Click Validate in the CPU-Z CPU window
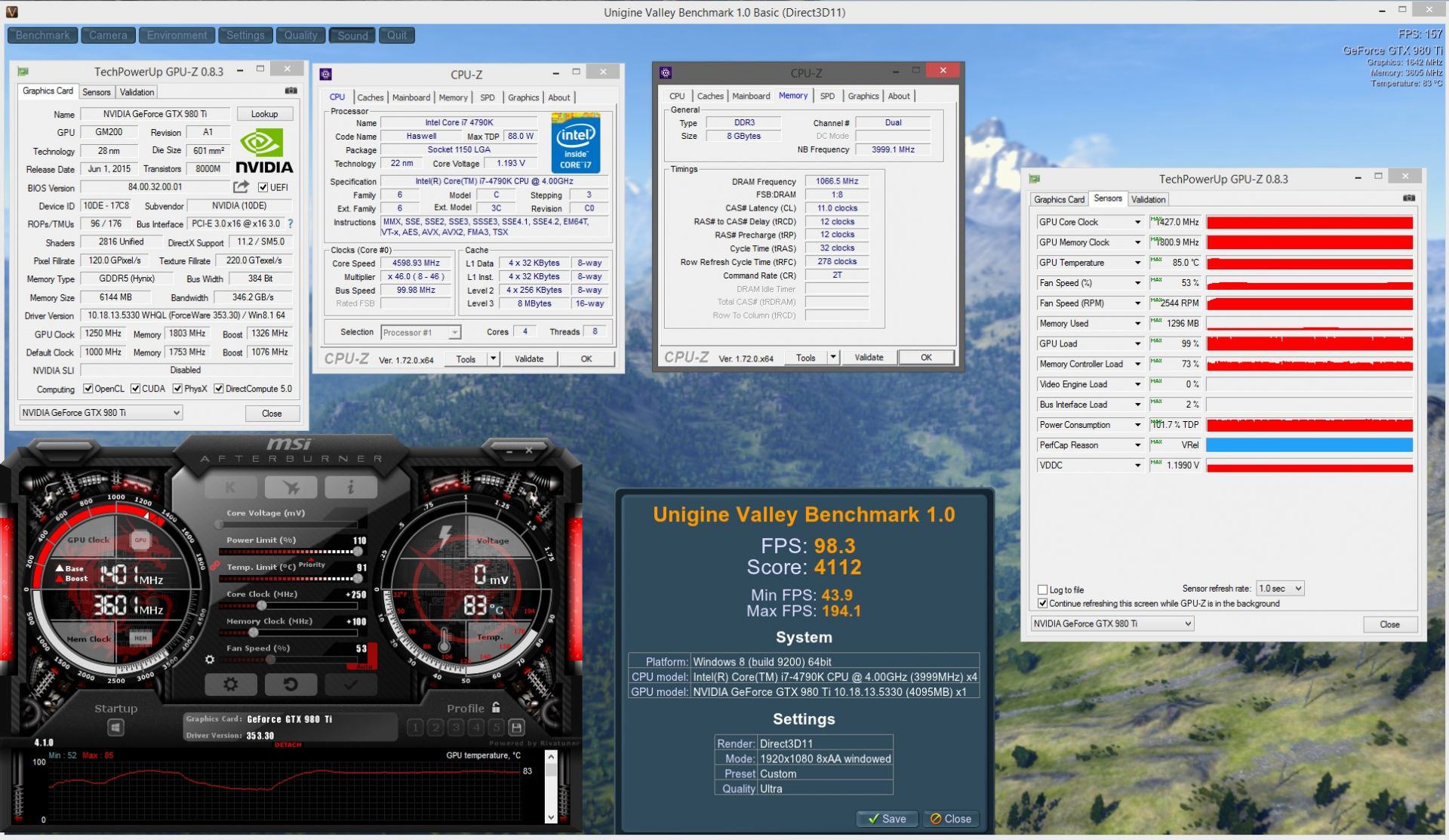The width and height of the screenshot is (1449, 840). [529, 358]
